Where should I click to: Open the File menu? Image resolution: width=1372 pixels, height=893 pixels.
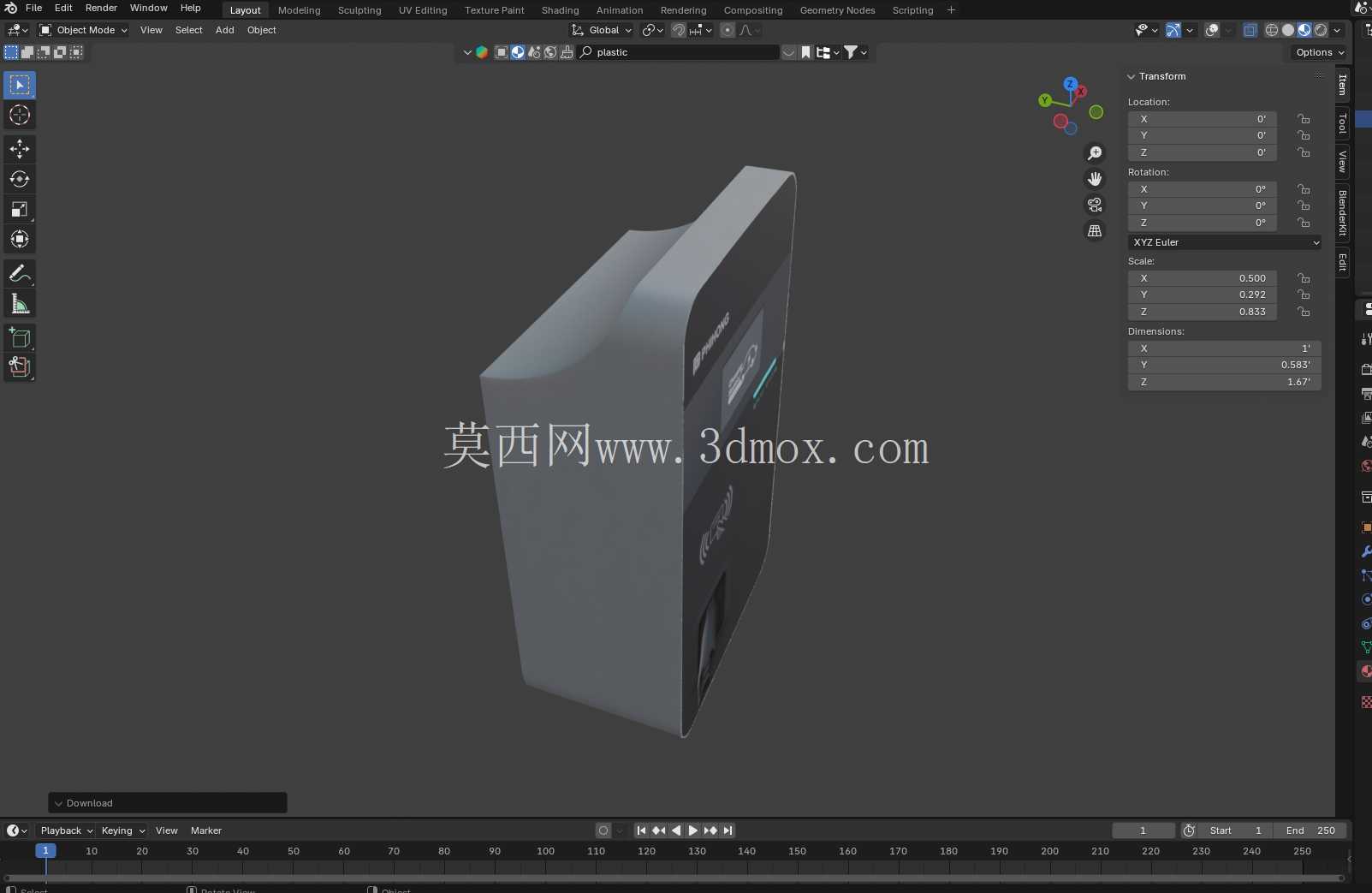[x=34, y=8]
